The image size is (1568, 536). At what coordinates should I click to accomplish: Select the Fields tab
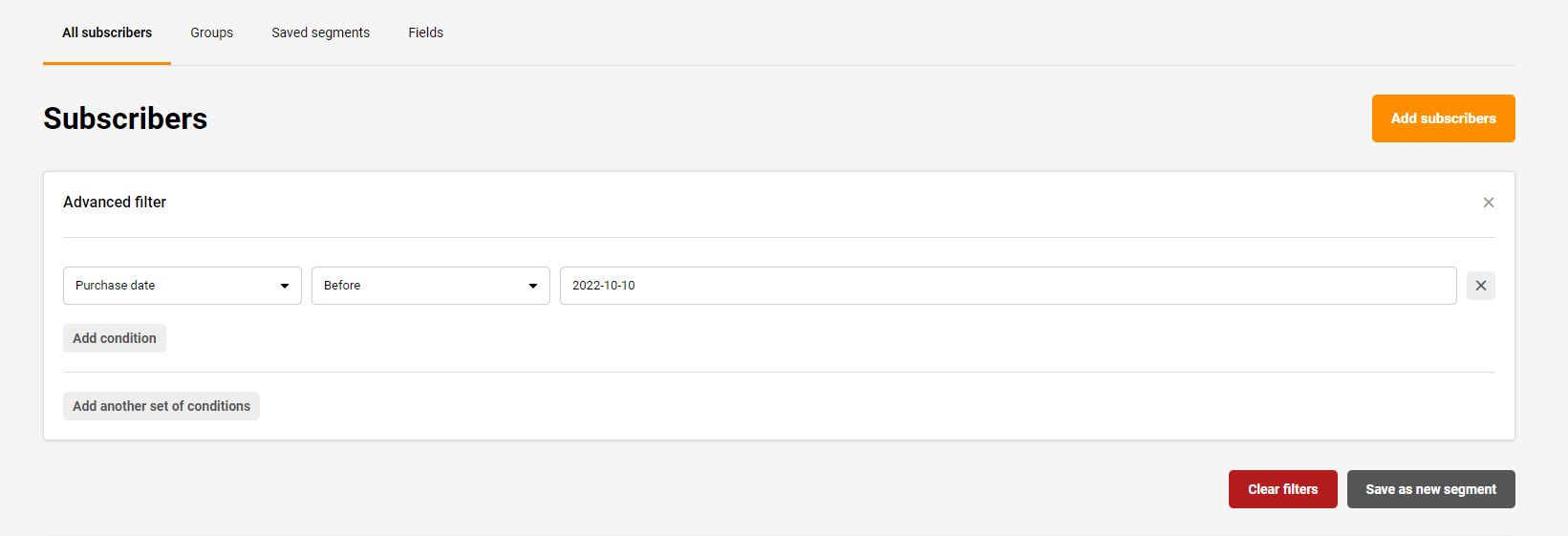click(425, 32)
